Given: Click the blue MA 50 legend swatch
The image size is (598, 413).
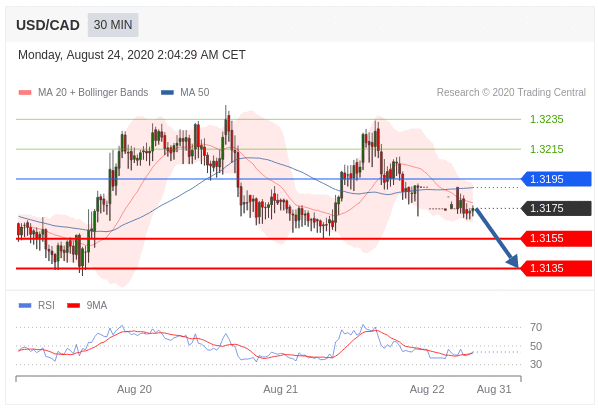Looking at the screenshot, I should [x=167, y=92].
